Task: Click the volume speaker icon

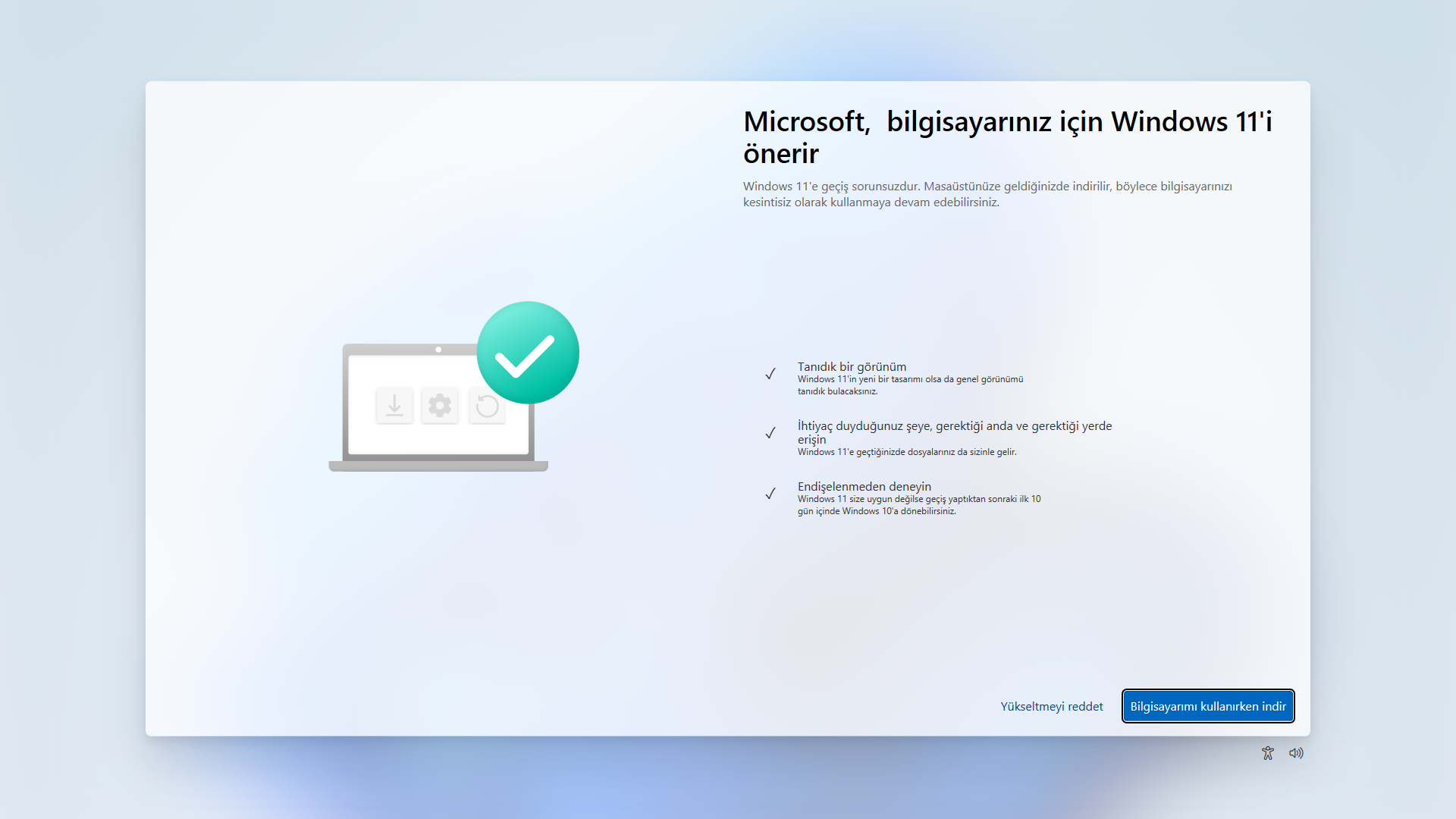Action: point(1296,753)
